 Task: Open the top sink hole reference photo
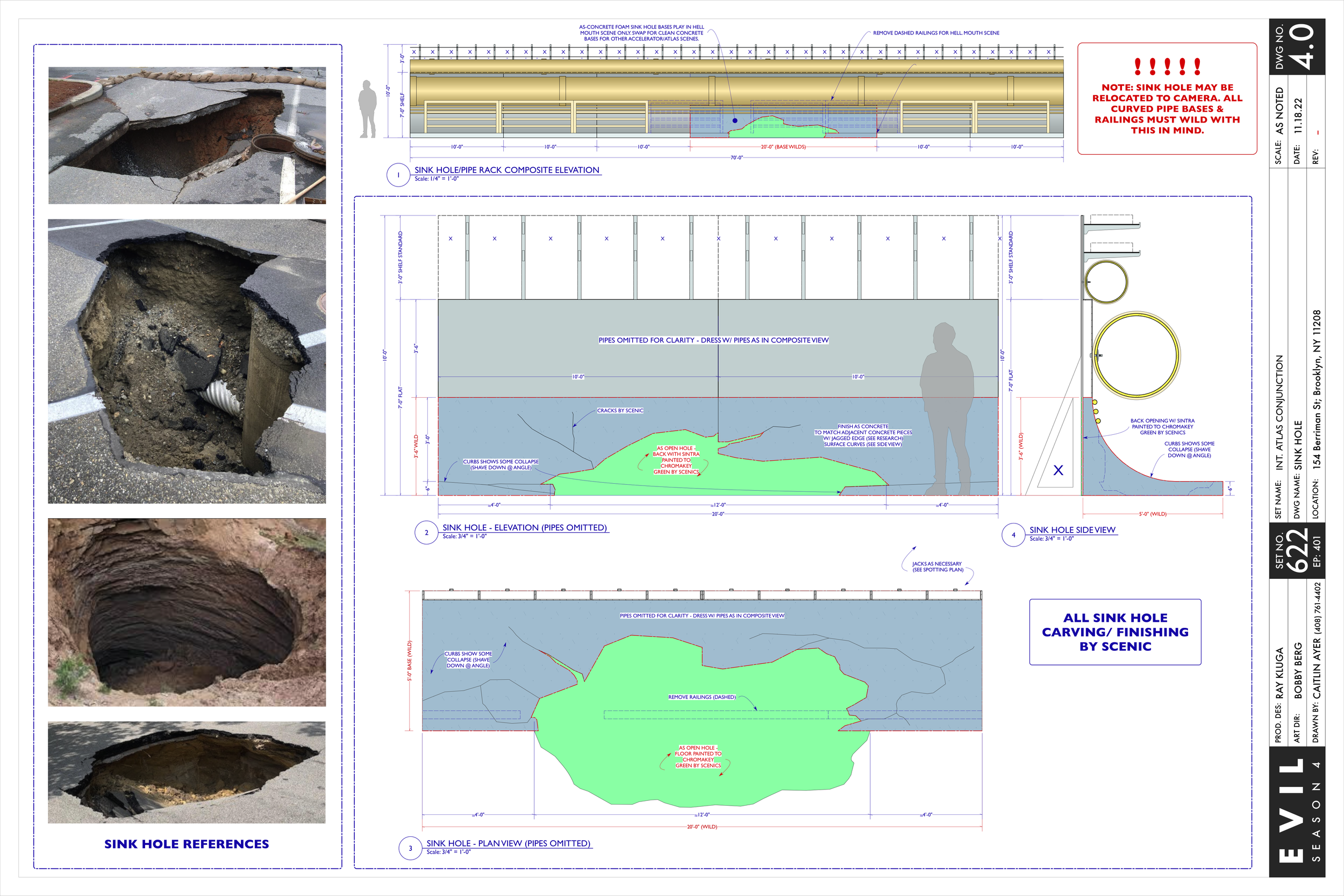187,135
